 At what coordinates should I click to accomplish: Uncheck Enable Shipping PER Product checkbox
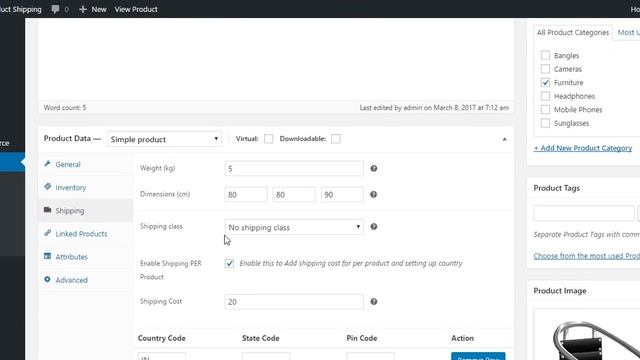[229, 263]
